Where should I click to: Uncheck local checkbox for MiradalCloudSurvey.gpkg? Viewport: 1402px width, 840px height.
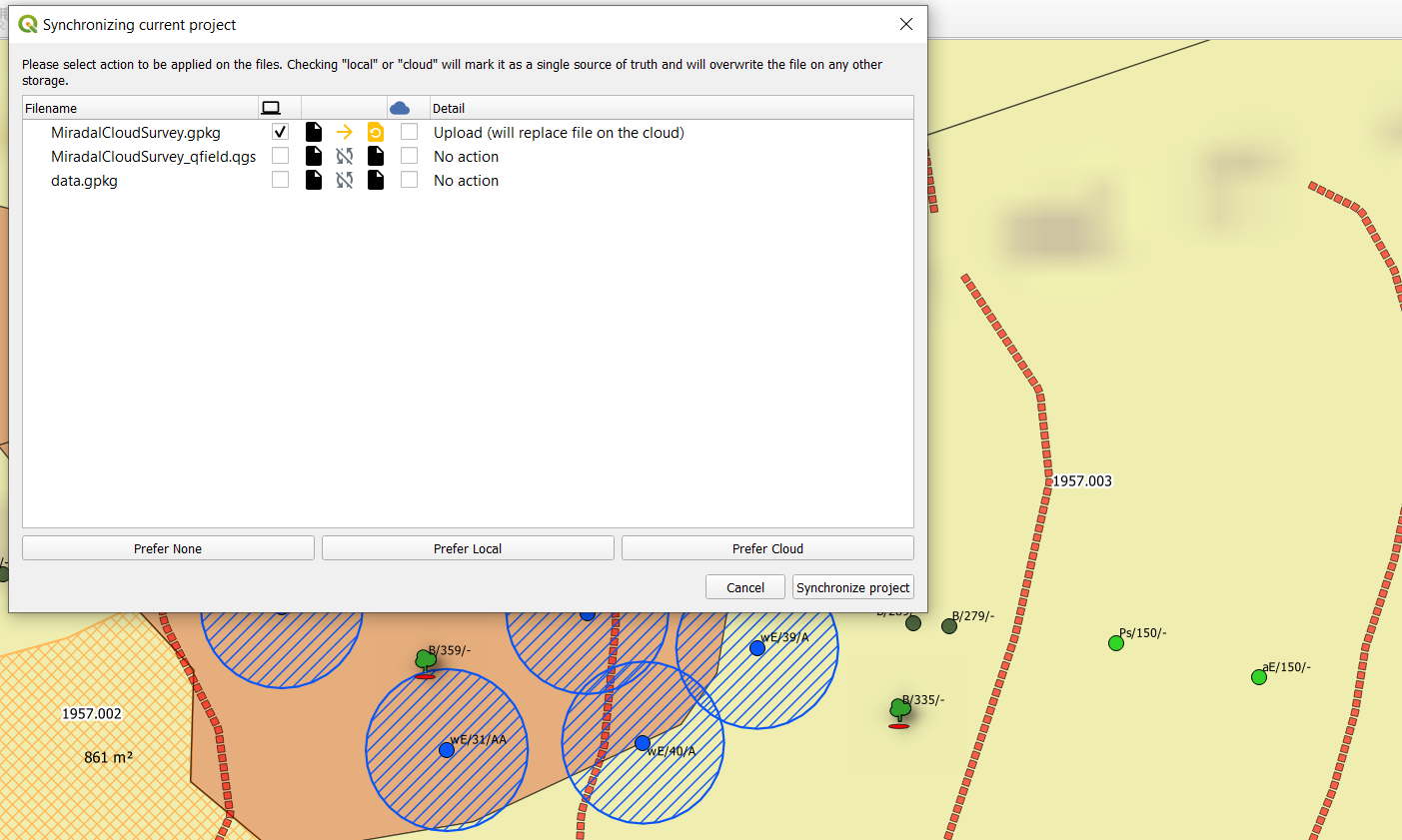coord(281,132)
